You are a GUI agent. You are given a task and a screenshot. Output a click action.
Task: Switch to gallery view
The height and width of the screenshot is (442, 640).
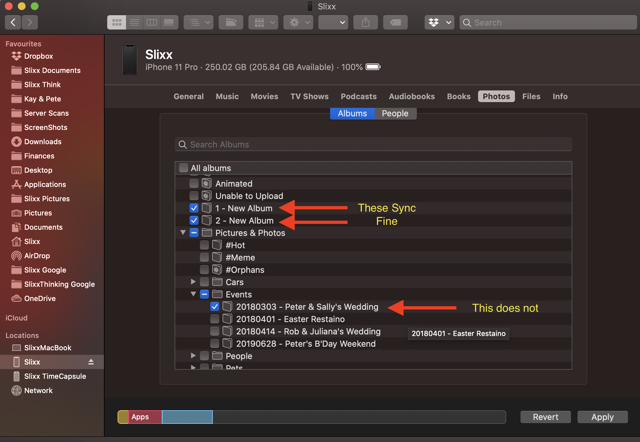(169, 22)
